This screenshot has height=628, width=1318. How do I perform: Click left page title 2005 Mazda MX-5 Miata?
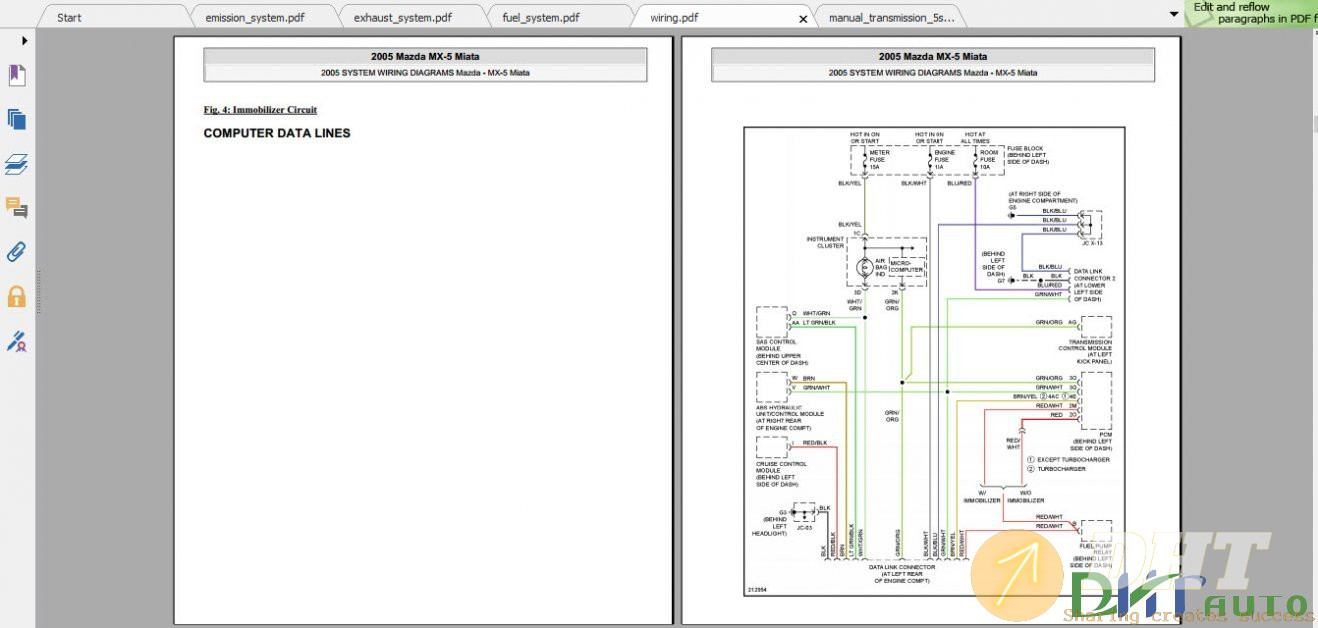(425, 57)
